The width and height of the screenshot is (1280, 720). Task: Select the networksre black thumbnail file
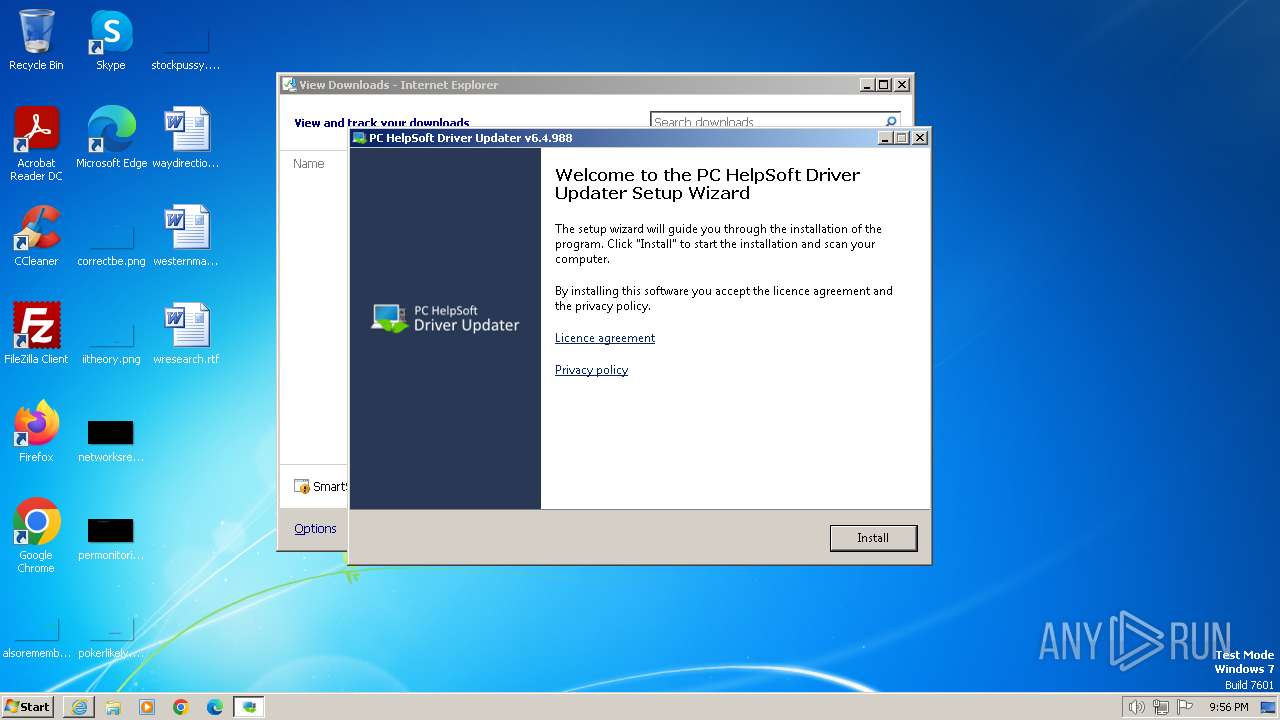click(x=111, y=440)
